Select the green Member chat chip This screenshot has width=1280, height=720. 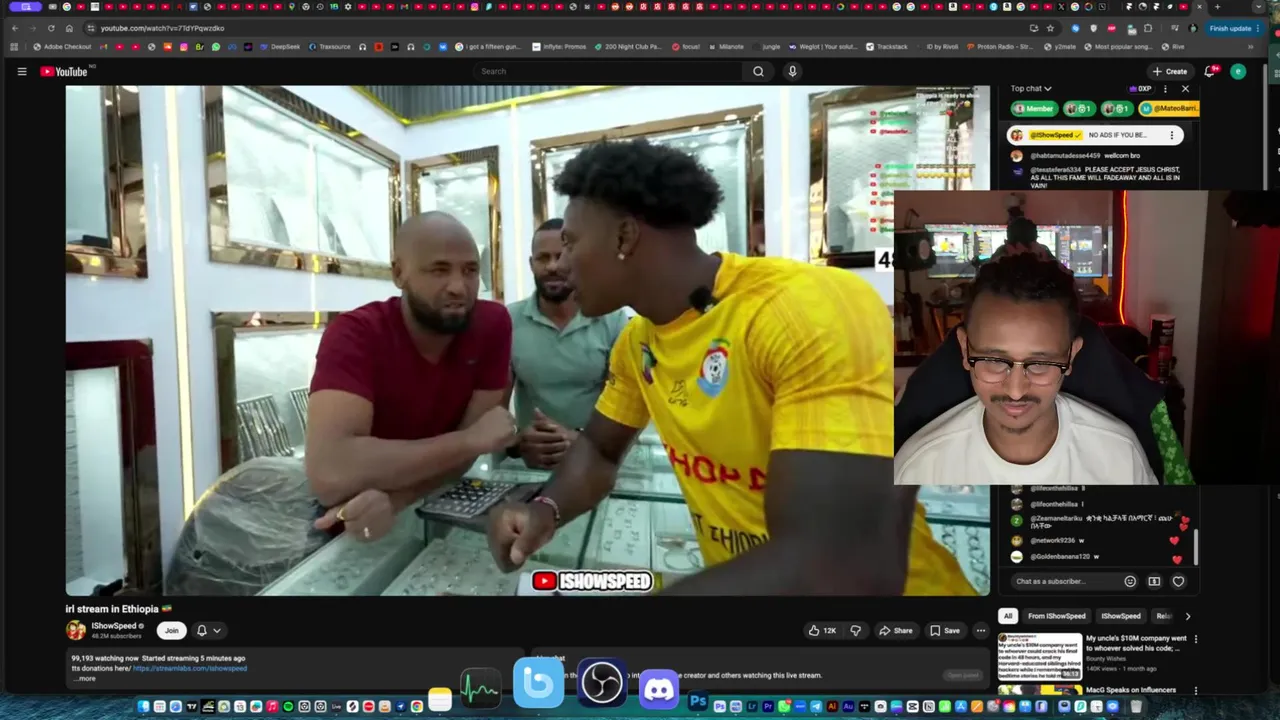click(1034, 108)
